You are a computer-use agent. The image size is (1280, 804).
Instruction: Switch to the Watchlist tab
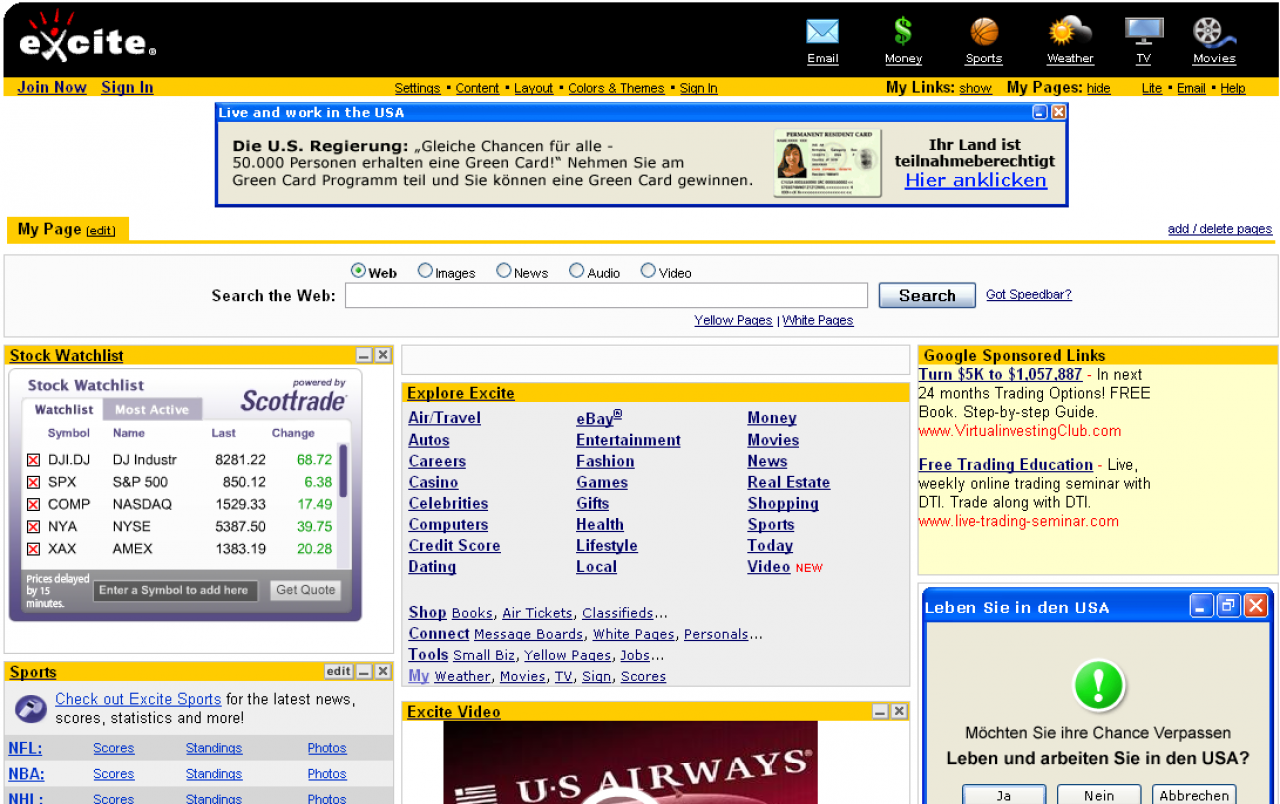(x=64, y=409)
